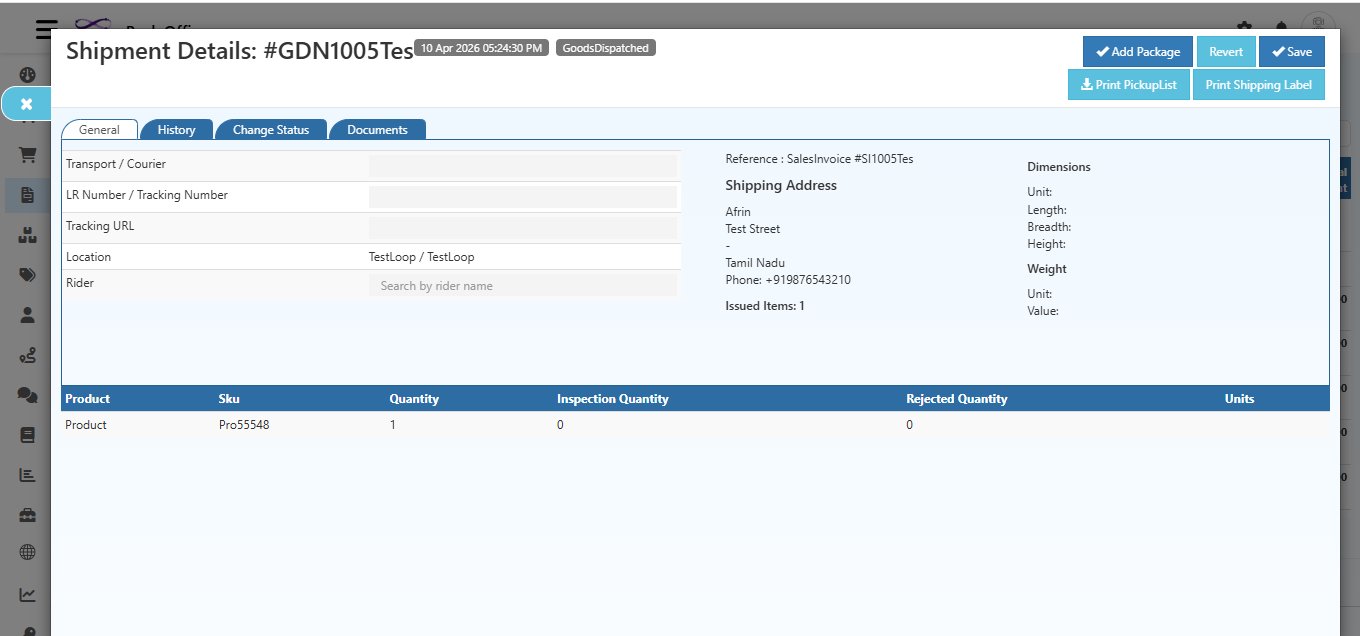Click the Print Shipping Label button
1360x636 pixels.
tap(1258, 84)
